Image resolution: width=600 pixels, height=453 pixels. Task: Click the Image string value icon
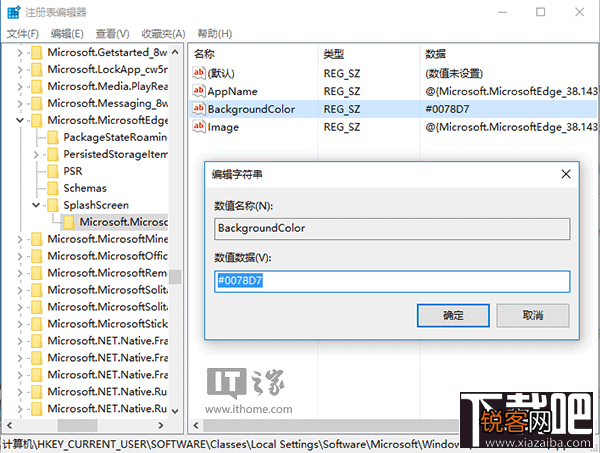199,127
